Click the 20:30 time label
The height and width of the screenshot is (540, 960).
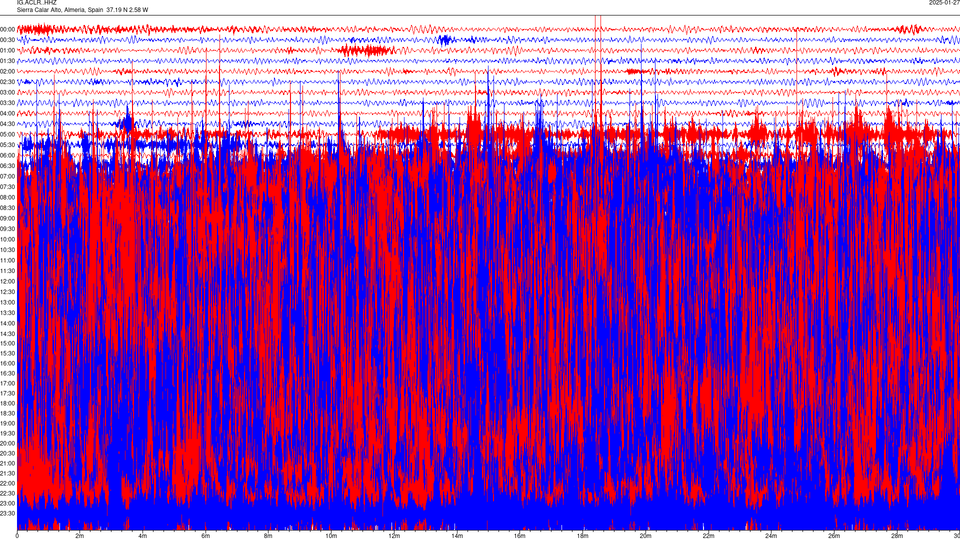[8, 453]
